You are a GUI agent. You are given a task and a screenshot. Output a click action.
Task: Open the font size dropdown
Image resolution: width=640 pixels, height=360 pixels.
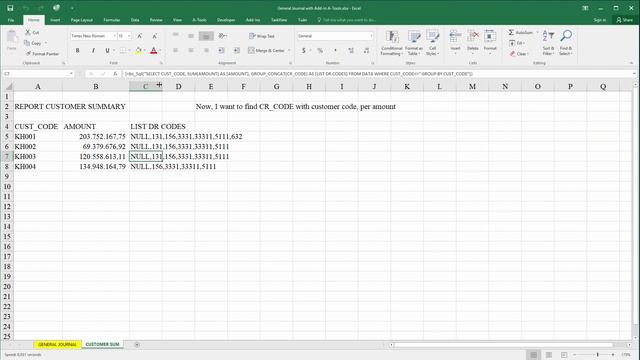coord(129,36)
